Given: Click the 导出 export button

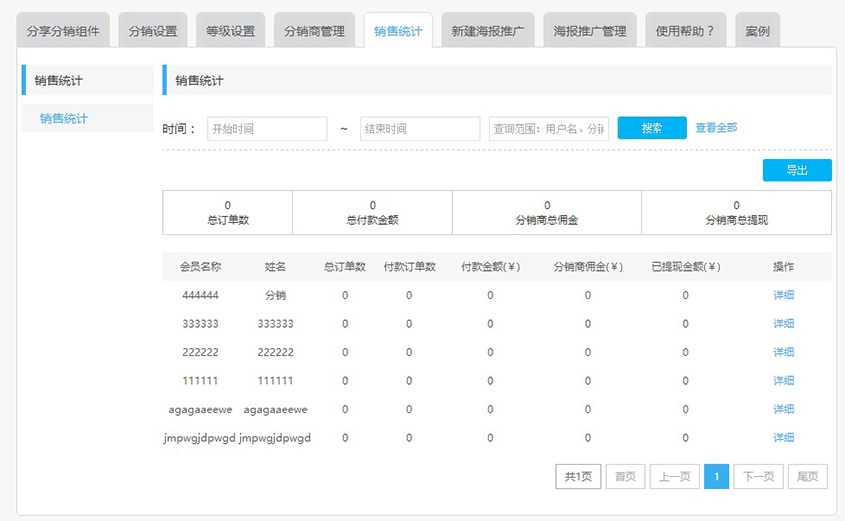Looking at the screenshot, I should click(x=796, y=170).
